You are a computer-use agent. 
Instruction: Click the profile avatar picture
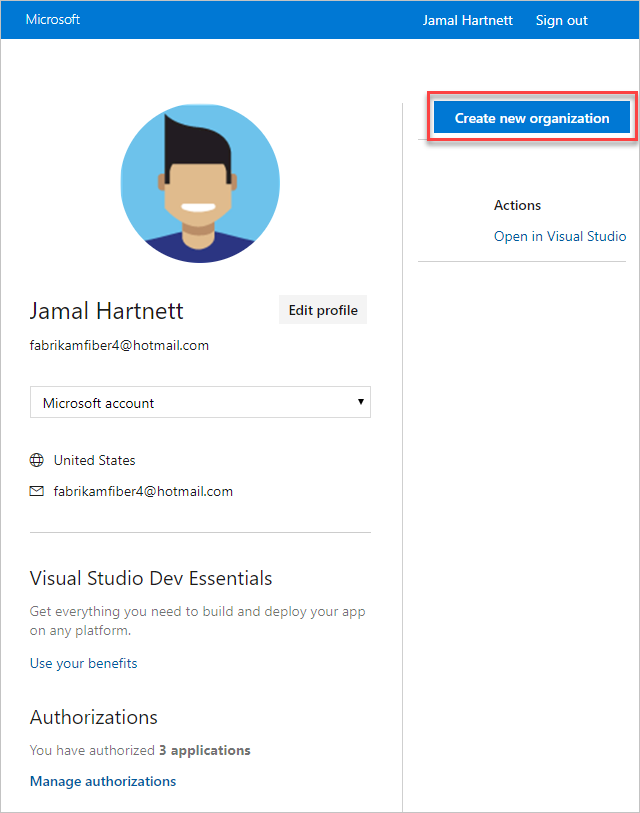200,183
